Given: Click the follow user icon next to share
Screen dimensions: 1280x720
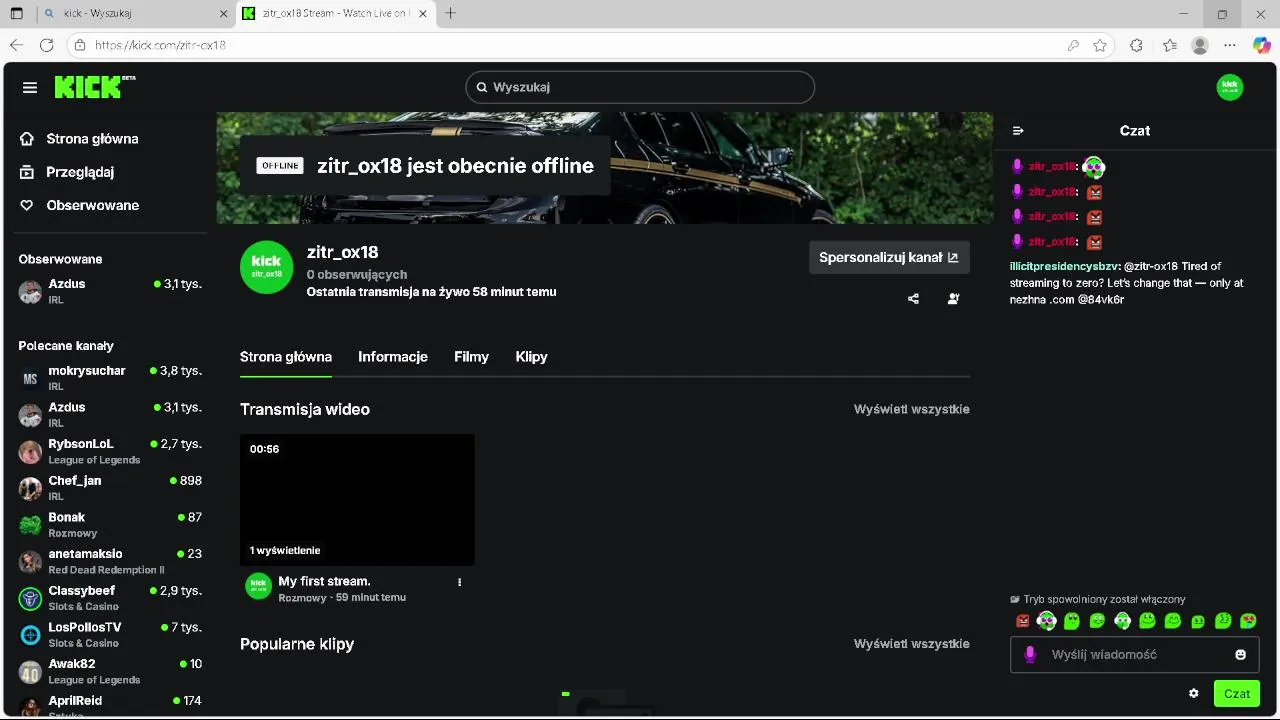Looking at the screenshot, I should click(x=953, y=298).
